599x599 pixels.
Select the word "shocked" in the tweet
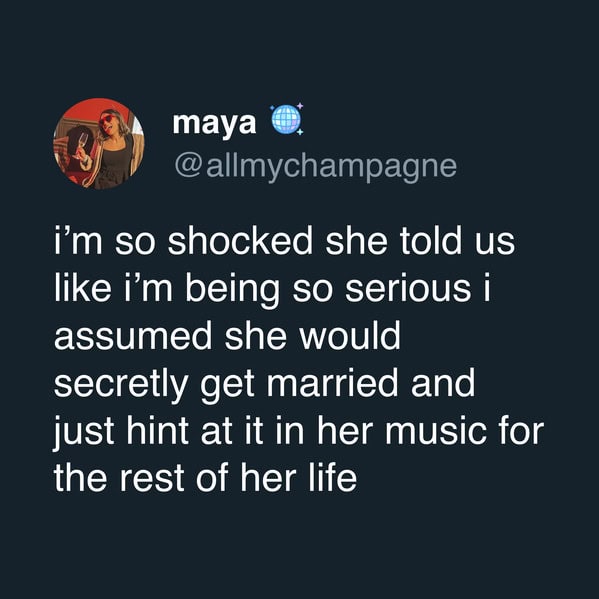coord(240,241)
